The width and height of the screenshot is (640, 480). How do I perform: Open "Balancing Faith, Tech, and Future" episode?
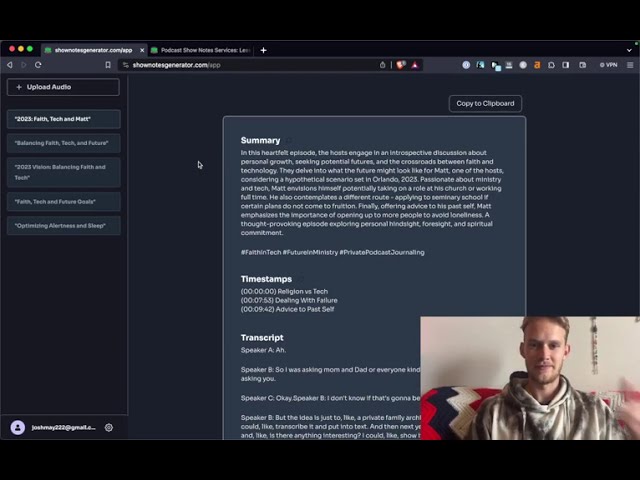pos(64,143)
